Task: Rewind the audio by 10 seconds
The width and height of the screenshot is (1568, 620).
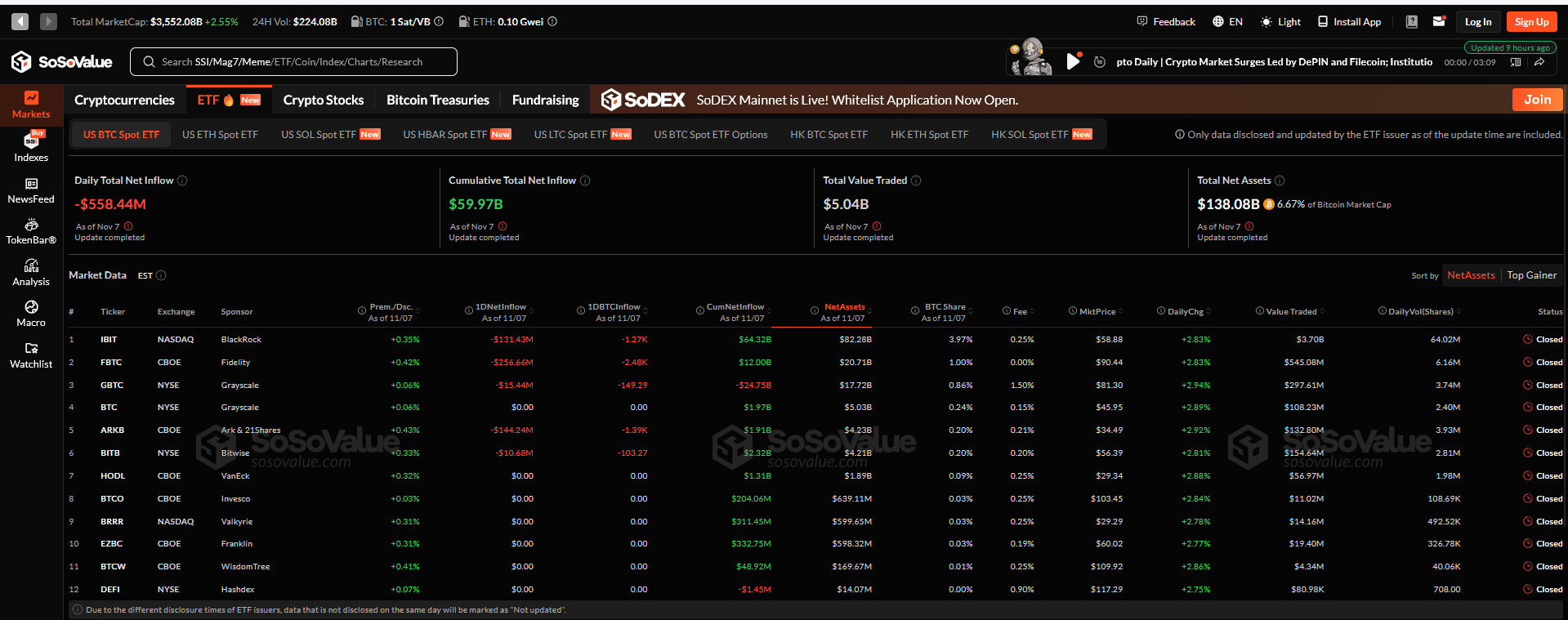Action: 1100,61
